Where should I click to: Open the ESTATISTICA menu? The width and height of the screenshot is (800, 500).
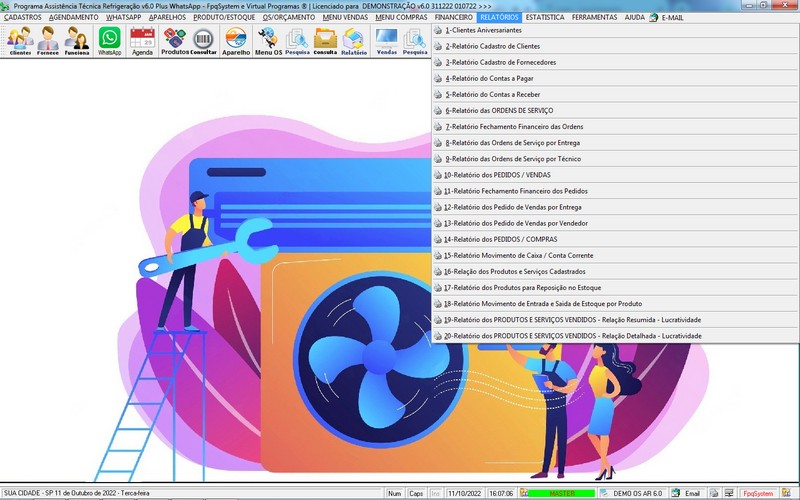click(x=544, y=18)
